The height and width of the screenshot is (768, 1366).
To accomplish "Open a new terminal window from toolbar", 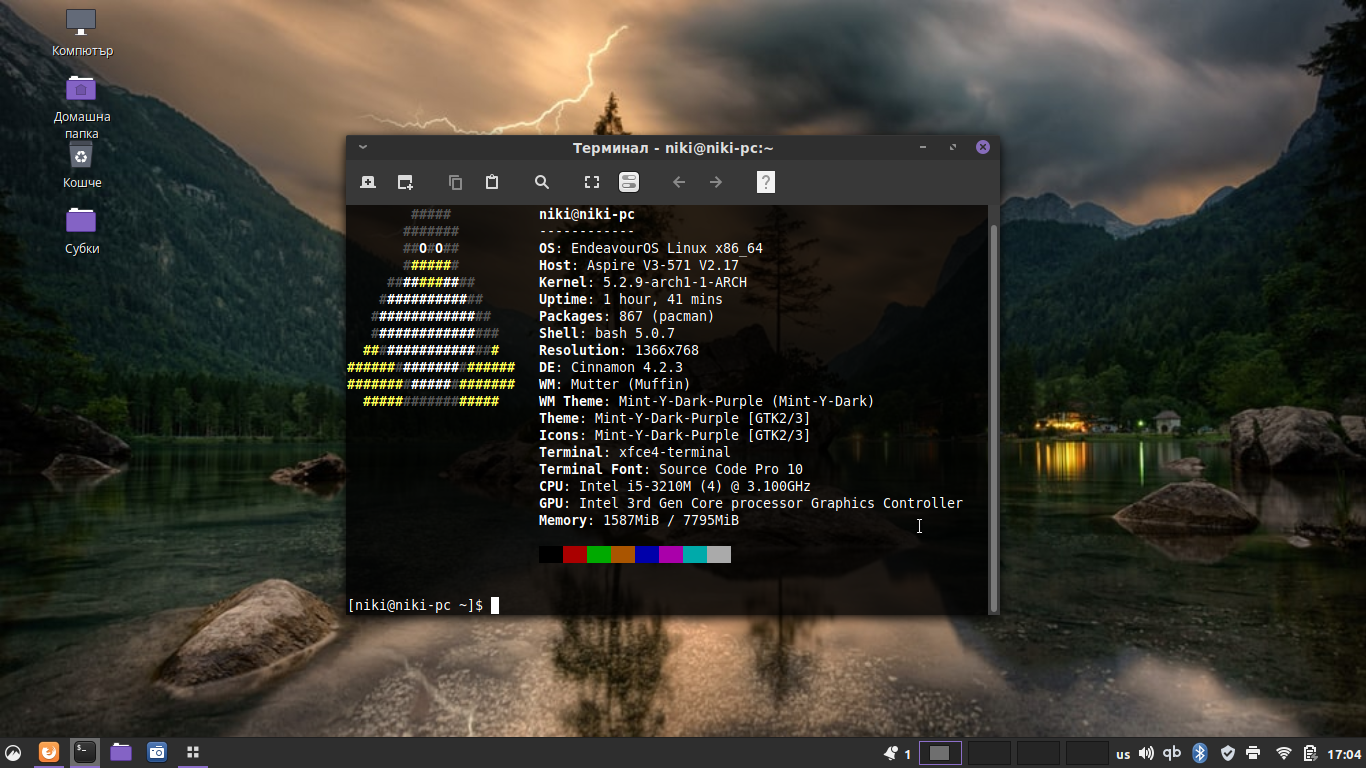I will (405, 182).
